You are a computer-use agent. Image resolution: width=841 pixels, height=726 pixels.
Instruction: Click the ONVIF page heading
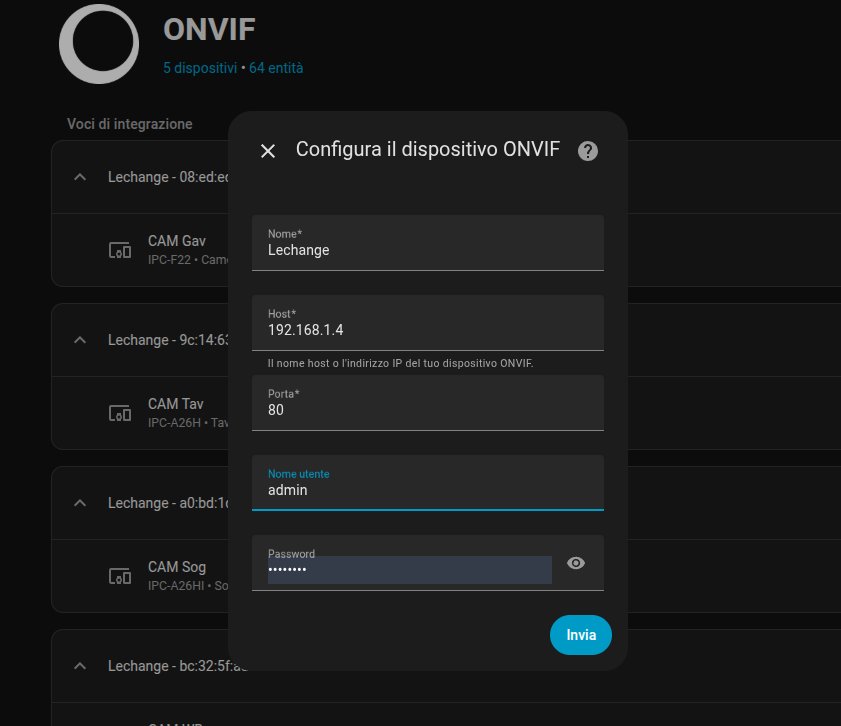[209, 29]
